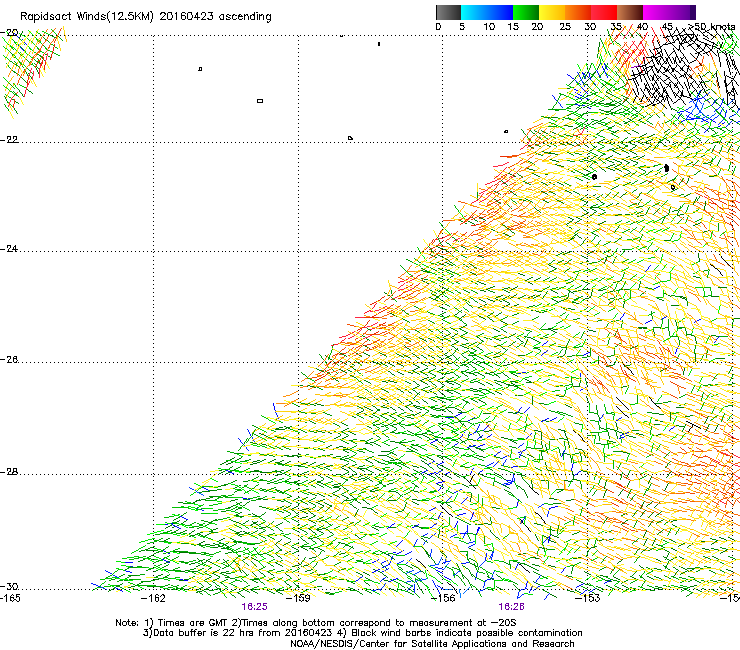
Task: Click the '-153' longitude label
Action: 588,599
